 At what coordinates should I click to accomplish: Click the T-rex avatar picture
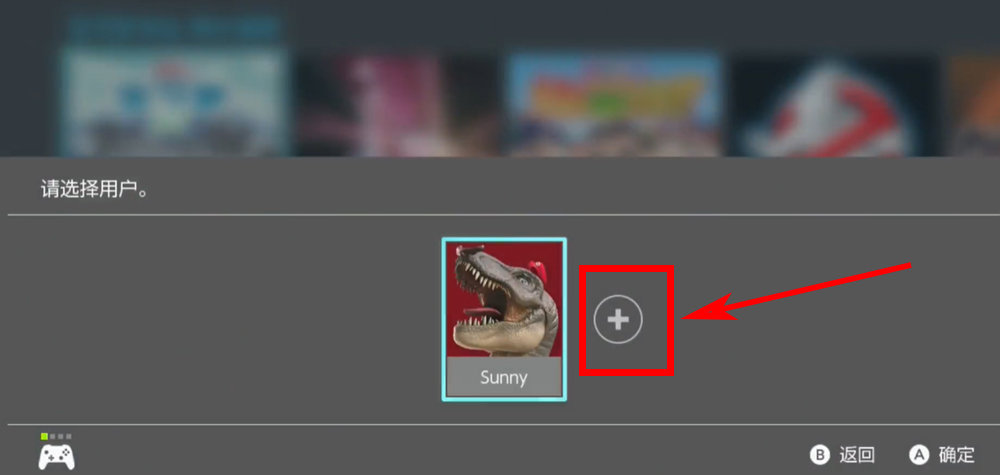pos(504,300)
